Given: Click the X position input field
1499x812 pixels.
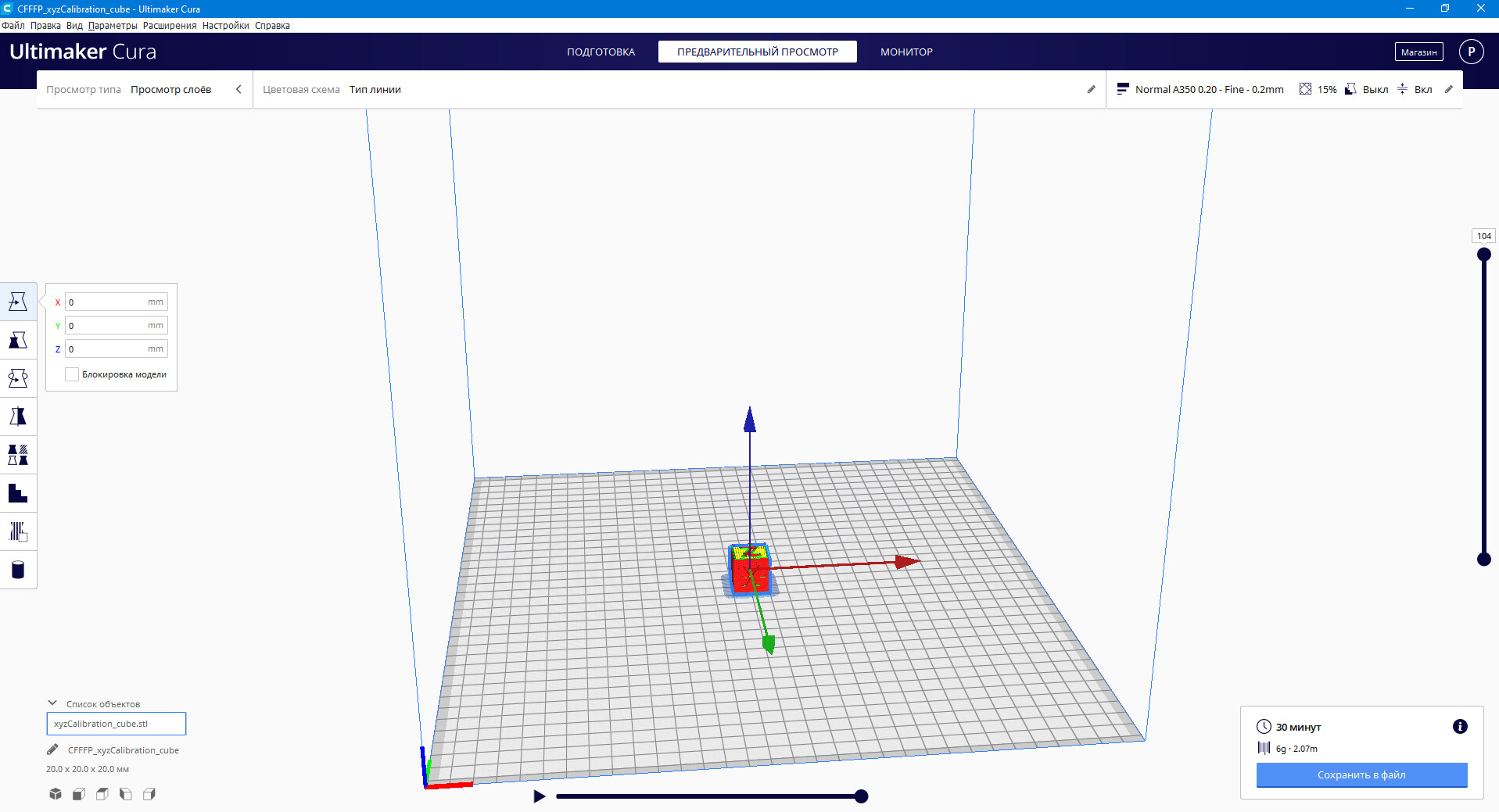Looking at the screenshot, I should (116, 302).
